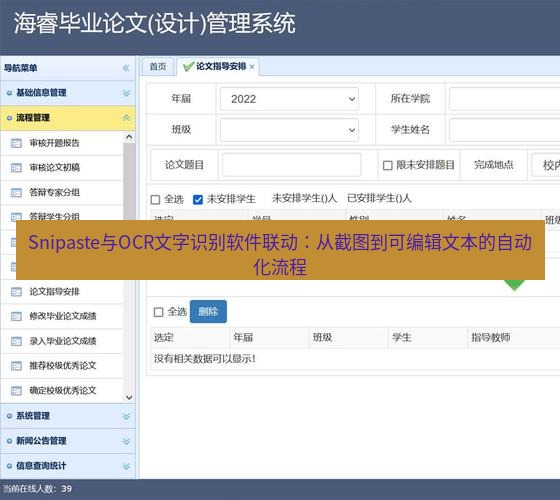Click icon beside 审核开题报告

16,143
